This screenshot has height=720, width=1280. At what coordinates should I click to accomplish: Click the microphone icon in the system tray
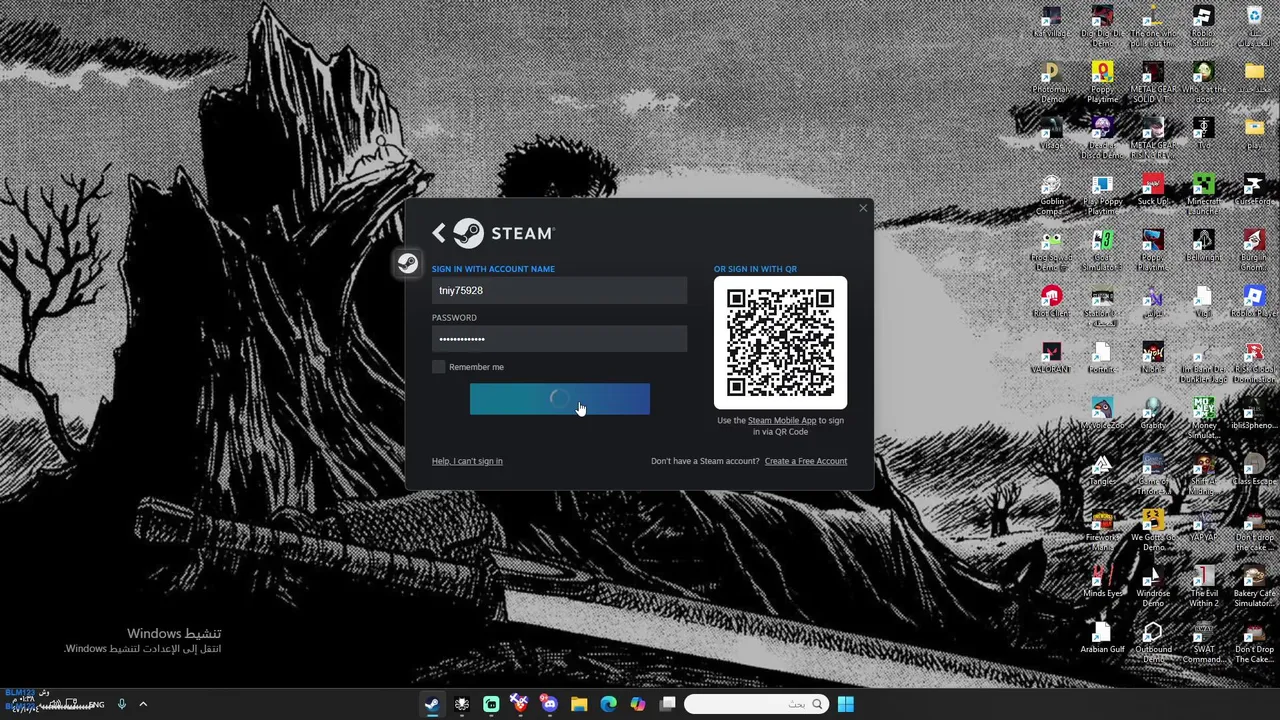[x=122, y=704]
